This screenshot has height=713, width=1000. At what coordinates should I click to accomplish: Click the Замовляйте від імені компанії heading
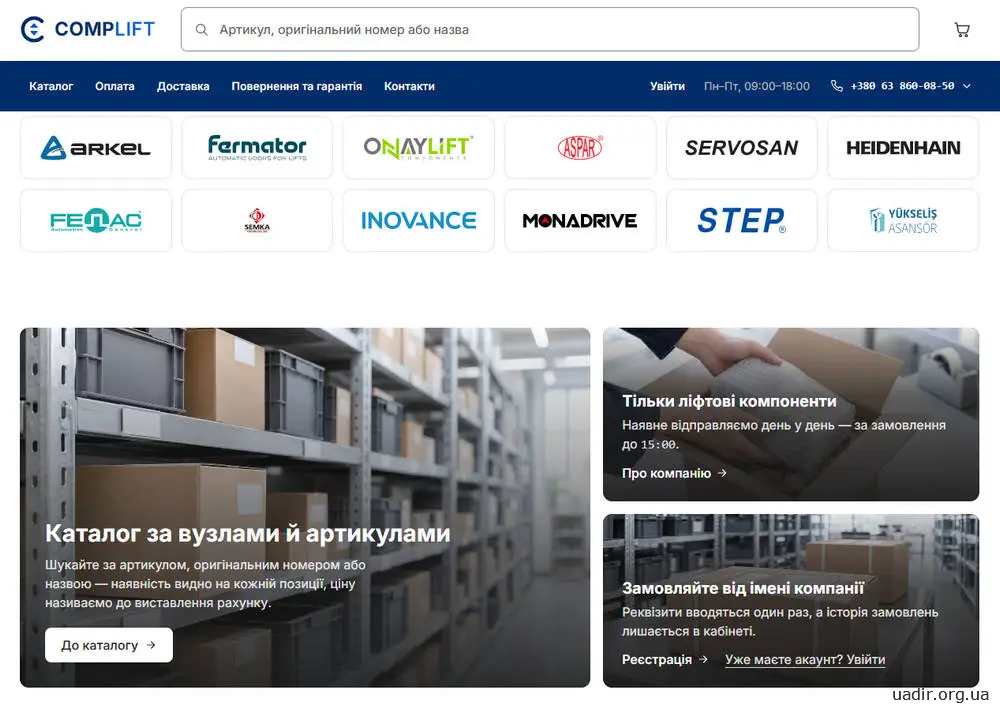[x=743, y=588]
